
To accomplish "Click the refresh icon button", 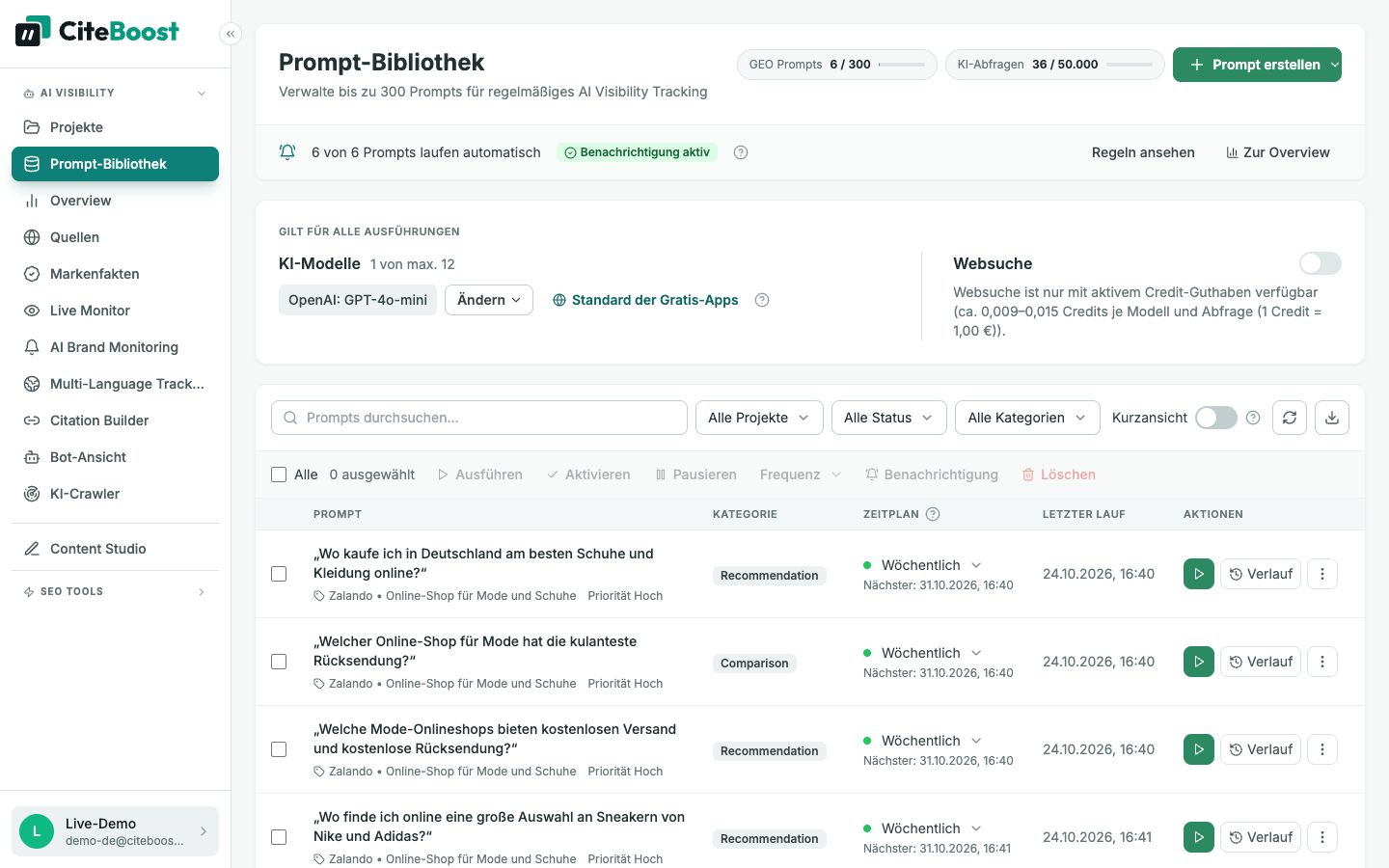I will [x=1290, y=418].
